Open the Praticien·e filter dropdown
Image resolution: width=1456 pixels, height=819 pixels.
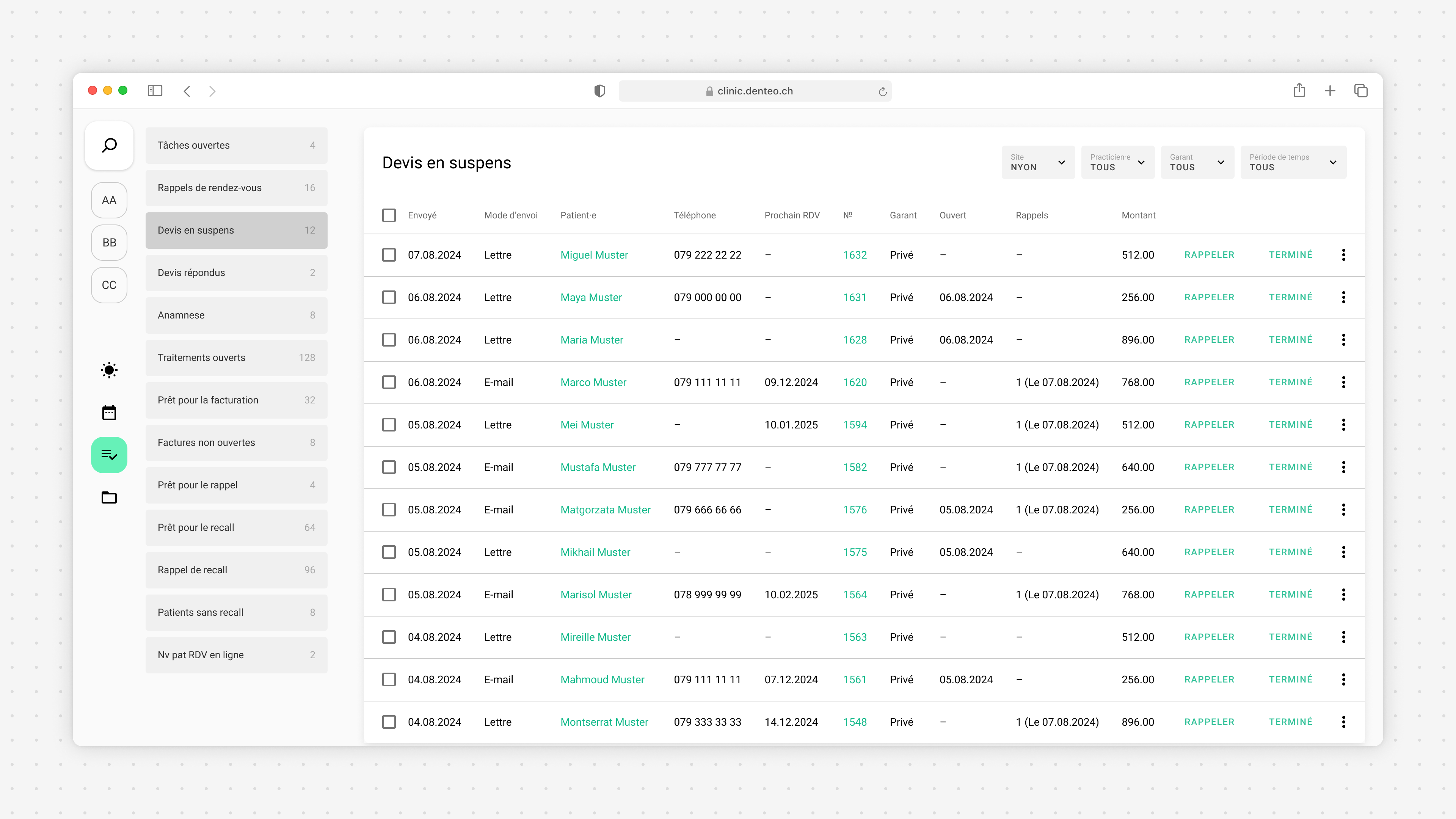1117,162
